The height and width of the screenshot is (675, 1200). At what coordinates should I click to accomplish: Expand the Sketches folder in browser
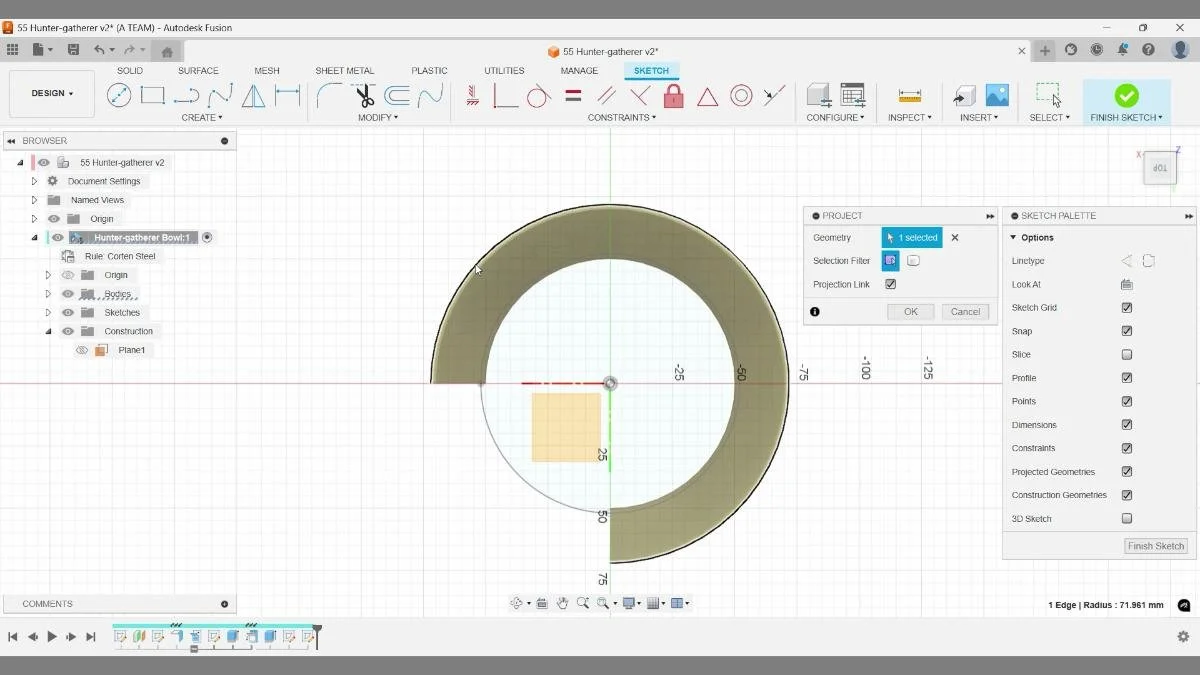[x=46, y=312]
